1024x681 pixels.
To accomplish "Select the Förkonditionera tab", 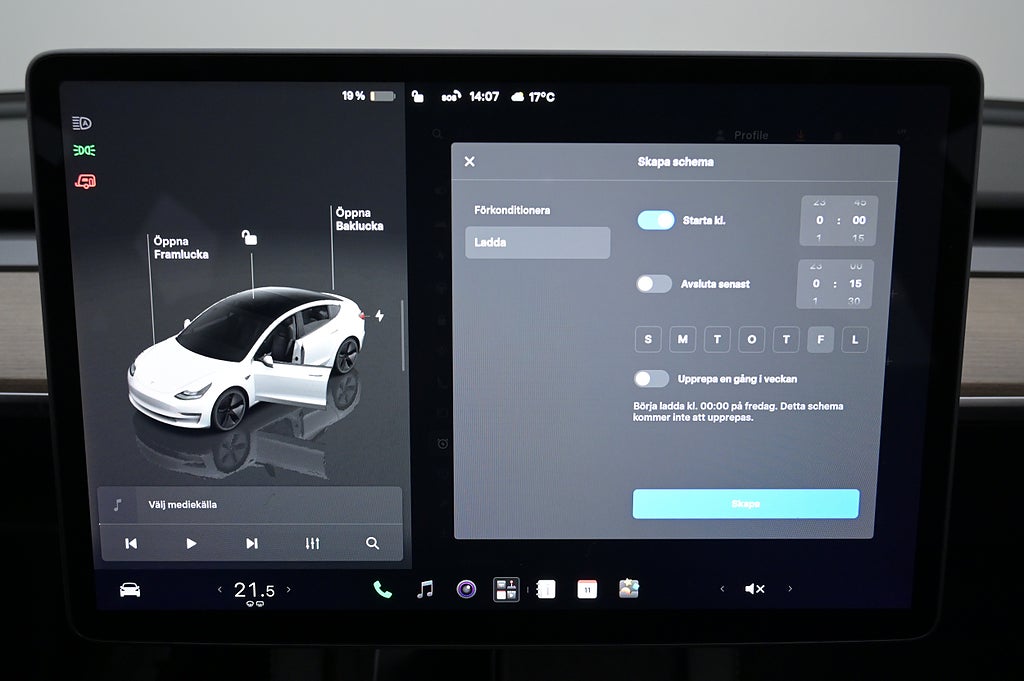I will pyautogui.click(x=512, y=210).
